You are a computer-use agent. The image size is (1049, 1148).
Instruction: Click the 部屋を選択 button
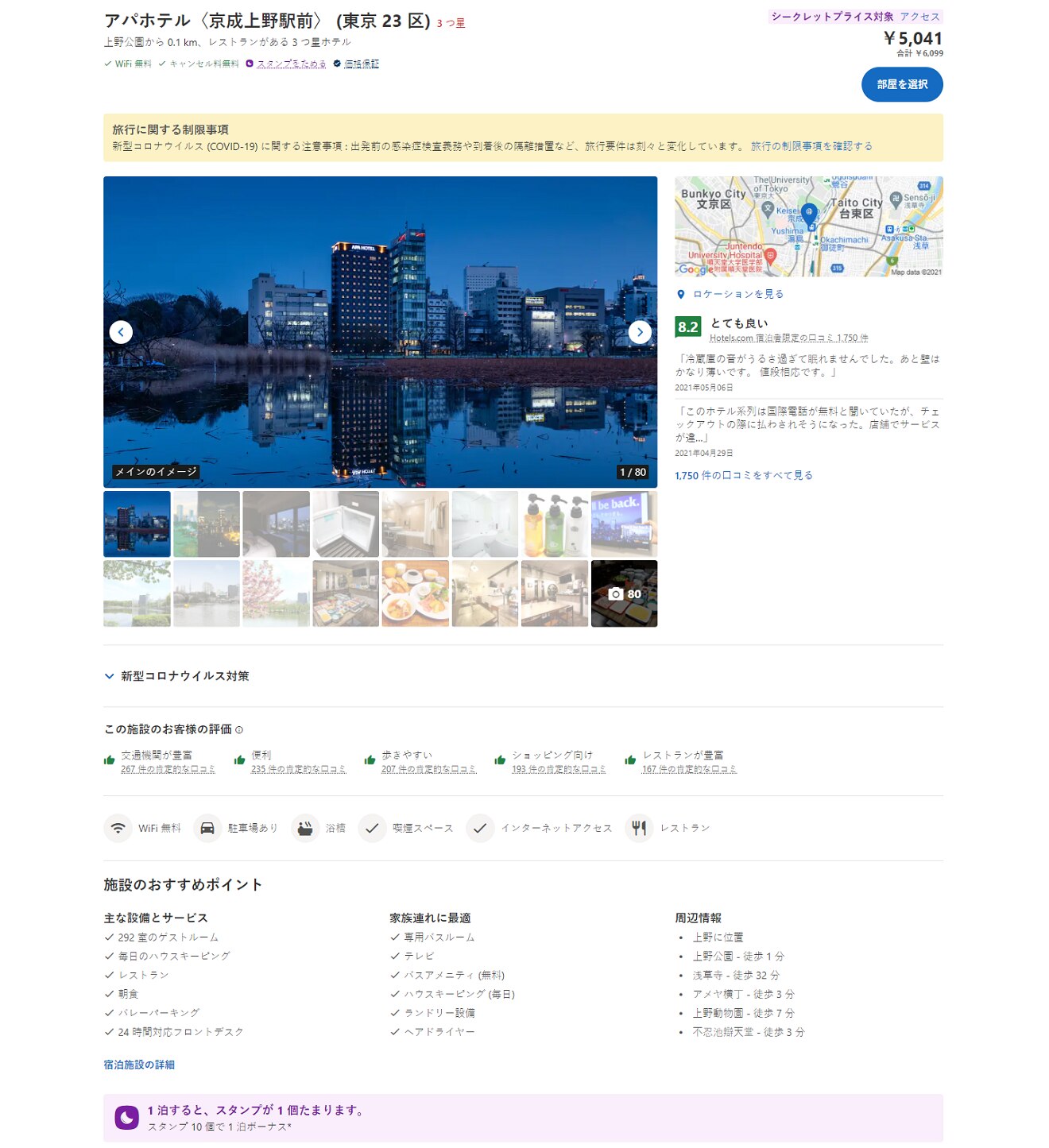pos(902,84)
